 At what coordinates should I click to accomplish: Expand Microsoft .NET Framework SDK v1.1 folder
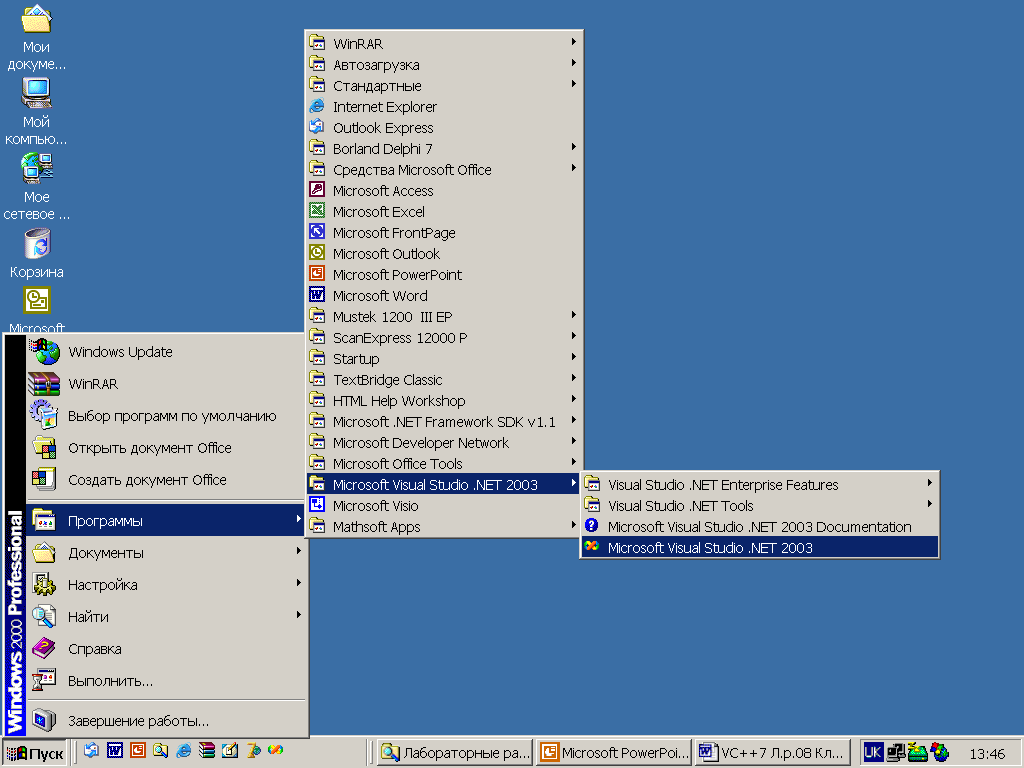coord(443,422)
